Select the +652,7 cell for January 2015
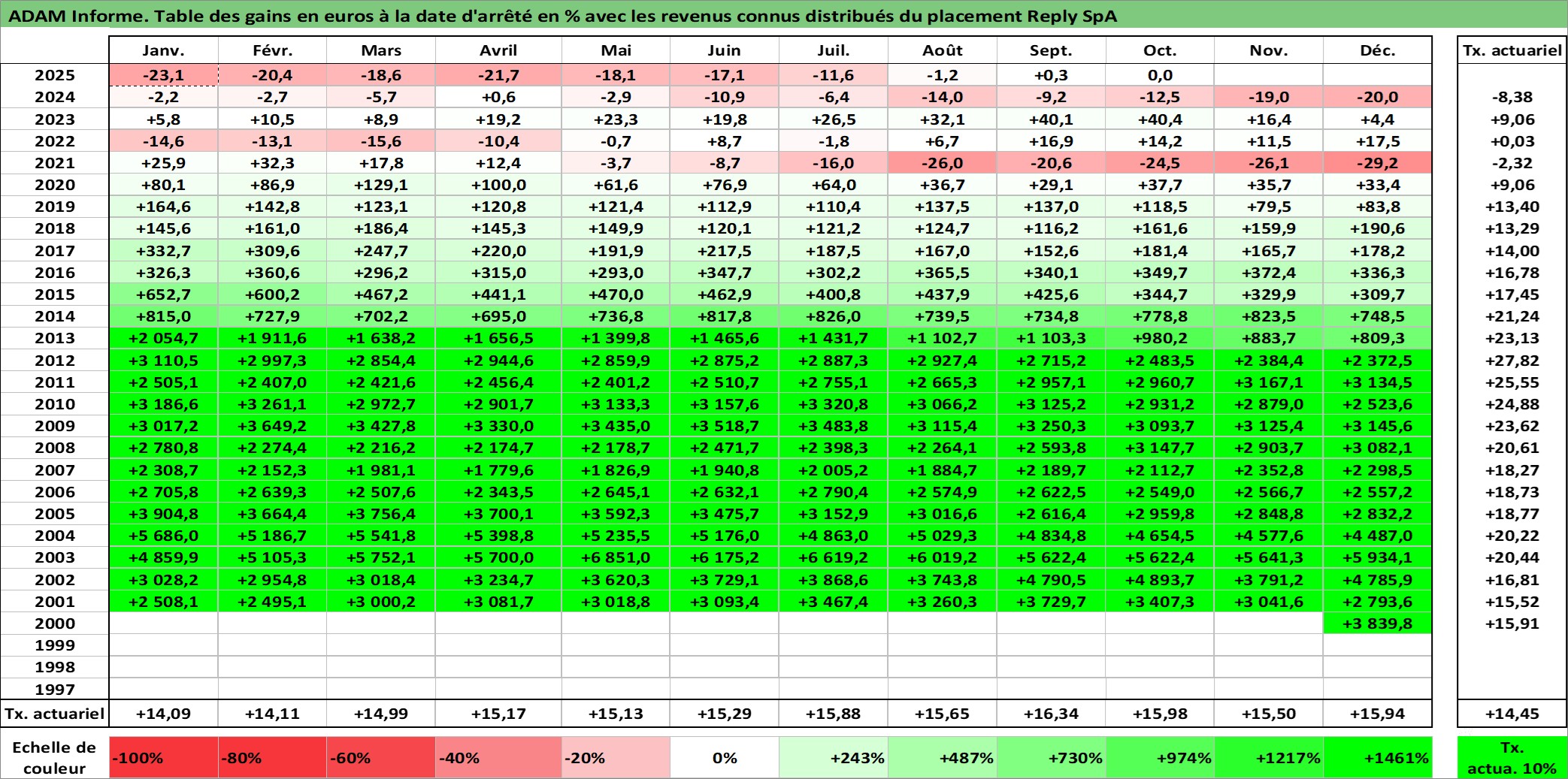This screenshot has width=1568, height=779. (164, 294)
